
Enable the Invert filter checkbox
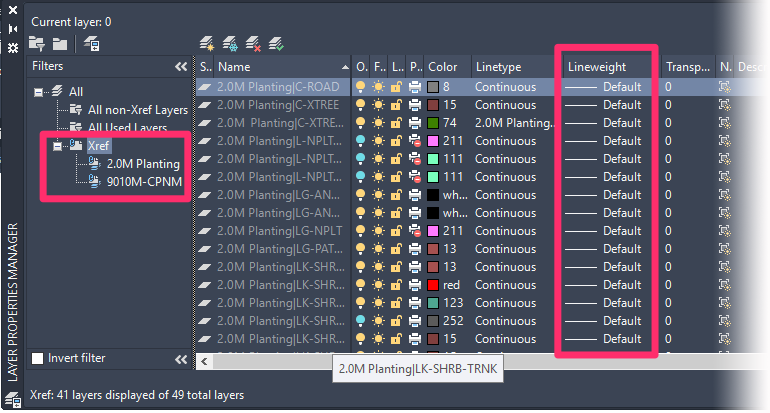click(x=37, y=358)
